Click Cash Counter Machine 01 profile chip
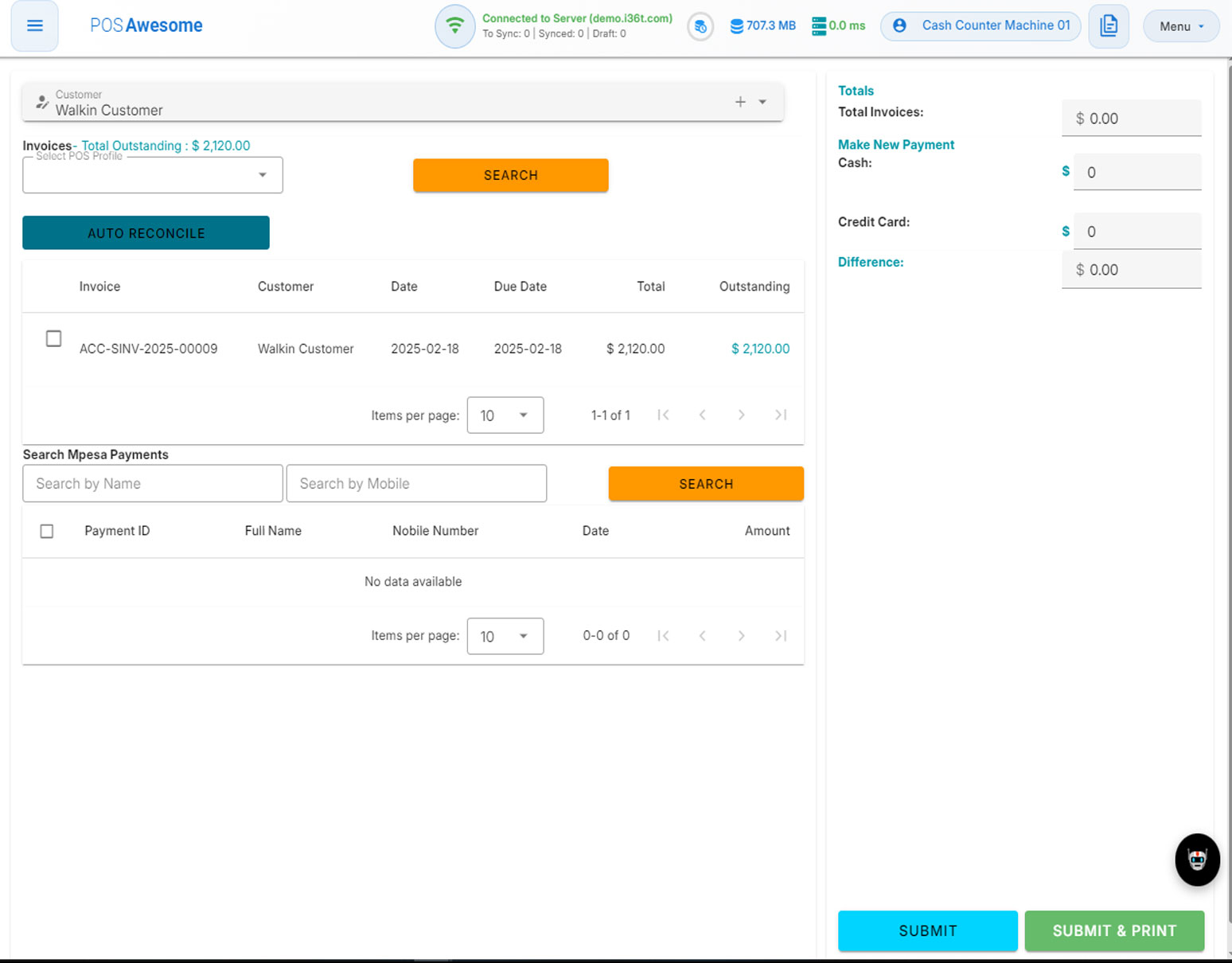Screen dimensions: 1232x963 click(x=981, y=25)
